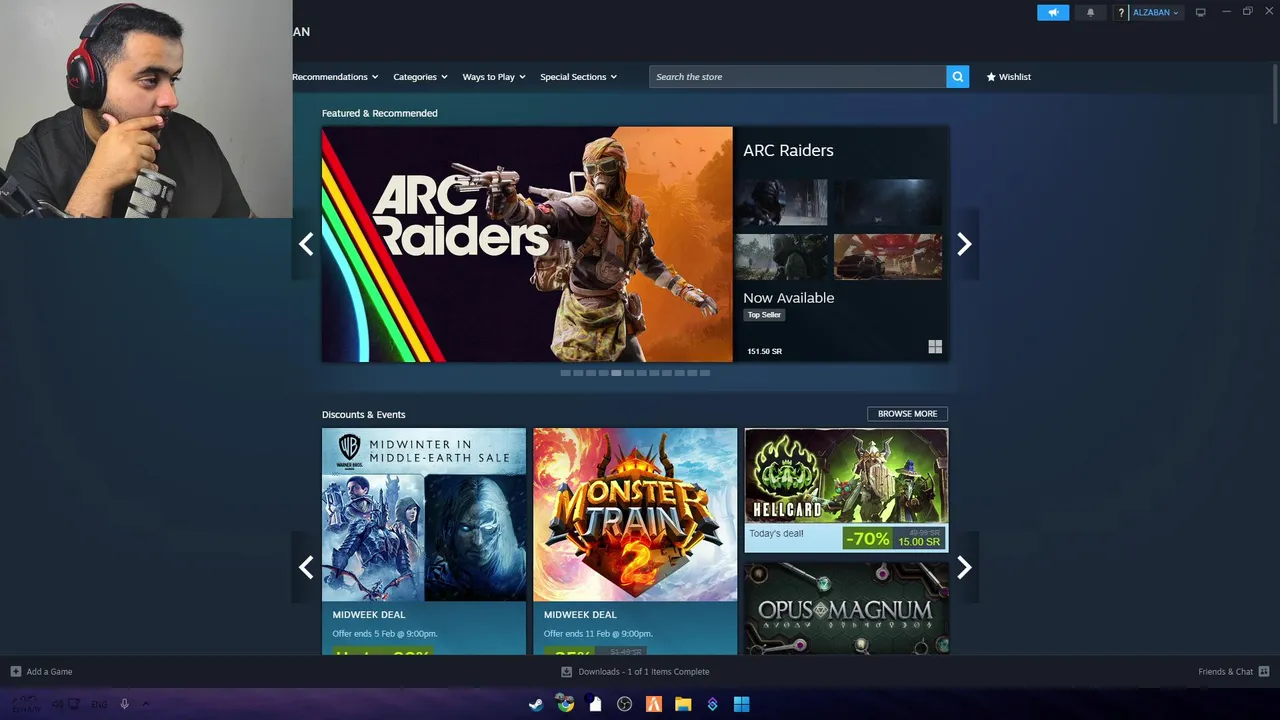Image resolution: width=1280 pixels, height=720 pixels.
Task: Open the Ways to Play dropdown
Action: pyautogui.click(x=494, y=77)
